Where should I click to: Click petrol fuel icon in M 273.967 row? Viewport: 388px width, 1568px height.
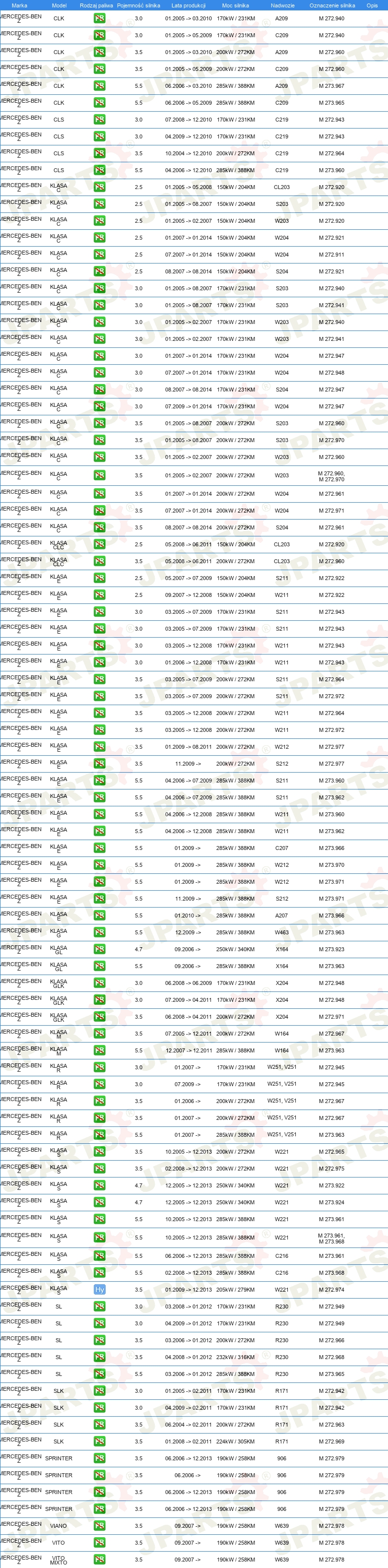[x=99, y=86]
